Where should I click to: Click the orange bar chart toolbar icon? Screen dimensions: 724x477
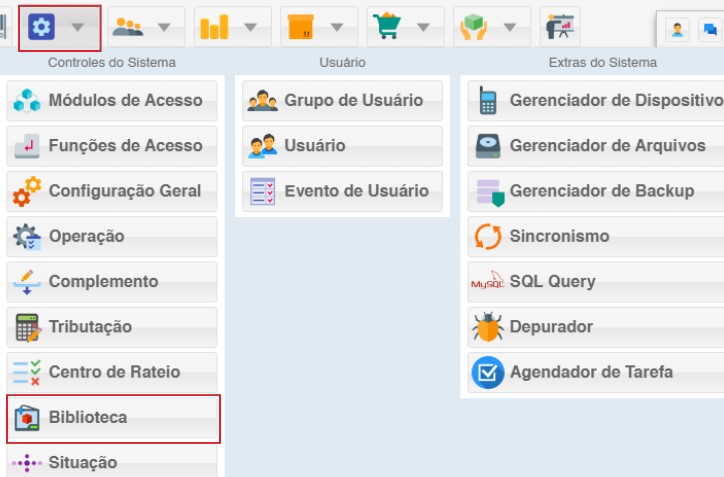pyautogui.click(x=214, y=27)
